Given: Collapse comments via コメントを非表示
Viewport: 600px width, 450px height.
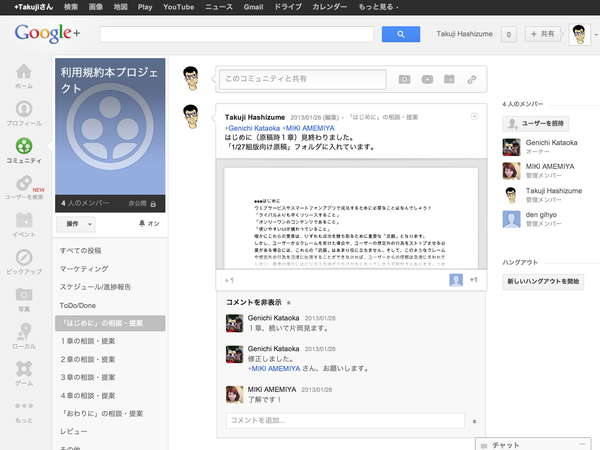Looking at the screenshot, I should pos(258,302).
